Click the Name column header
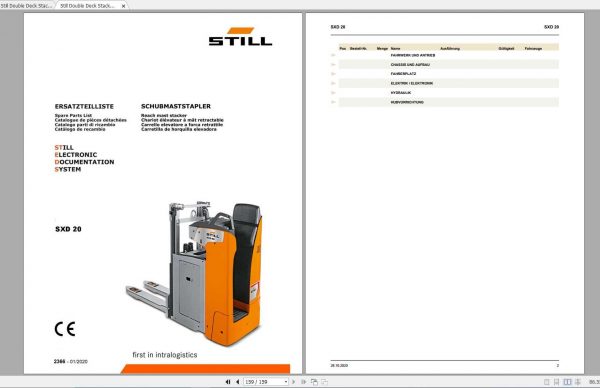The image size is (600, 388). point(395,49)
